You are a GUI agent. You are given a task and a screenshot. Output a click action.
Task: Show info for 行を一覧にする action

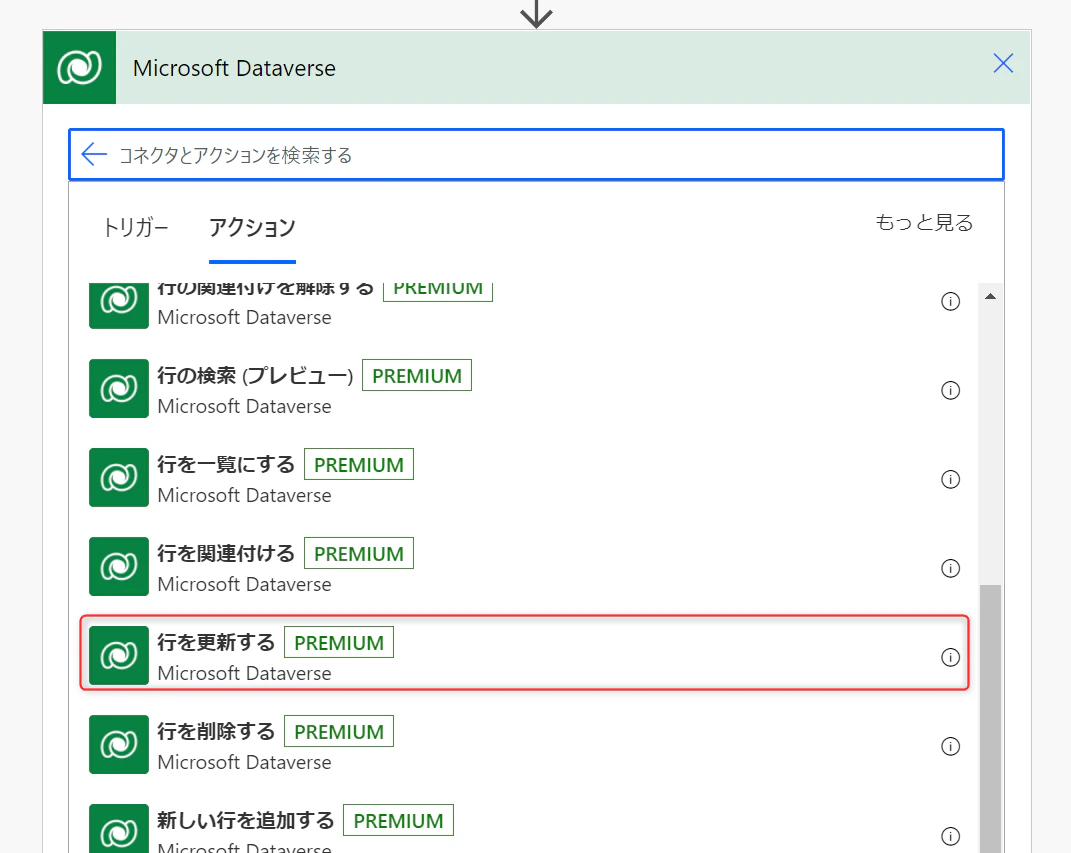tap(950, 479)
